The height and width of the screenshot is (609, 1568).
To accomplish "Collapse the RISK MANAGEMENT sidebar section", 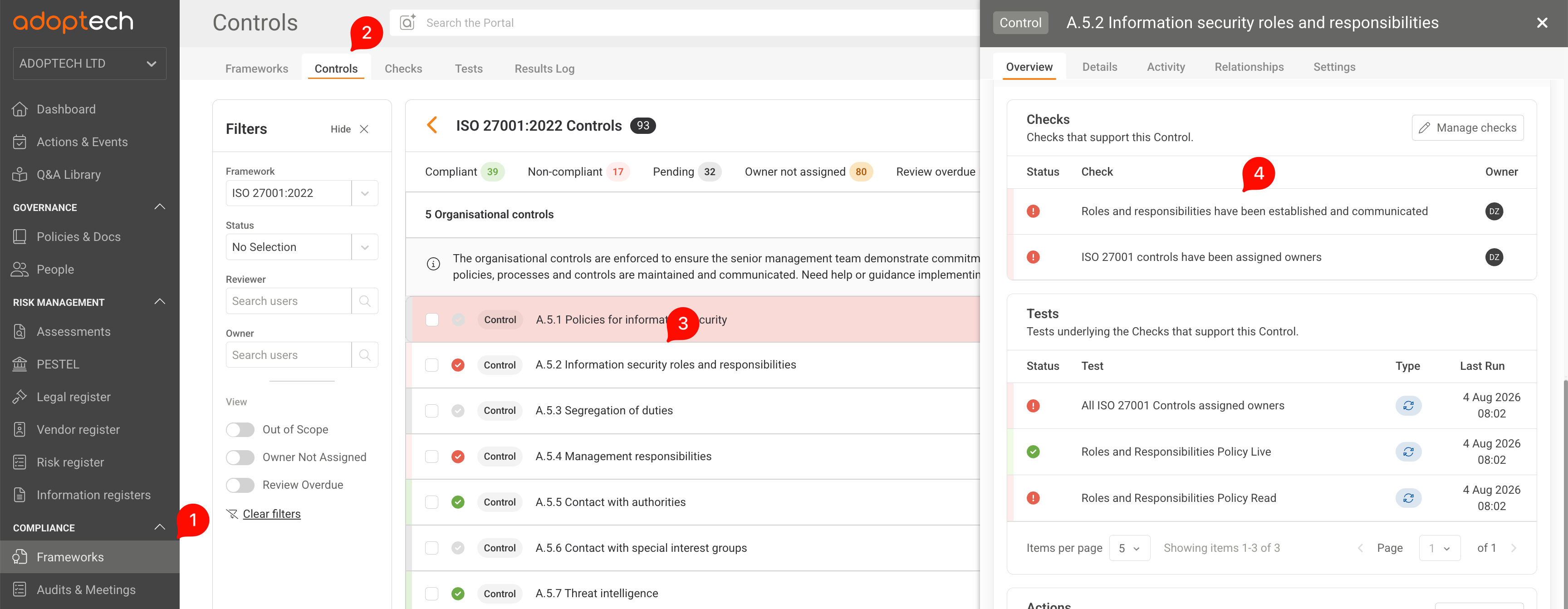I will pyautogui.click(x=160, y=302).
